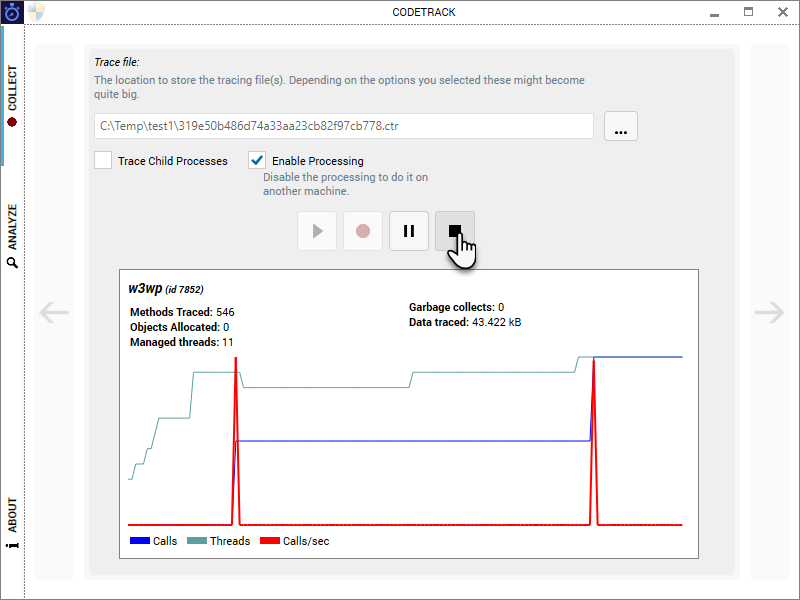The height and width of the screenshot is (600, 800).
Task: Go to next page with right arrow
Action: tap(769, 312)
